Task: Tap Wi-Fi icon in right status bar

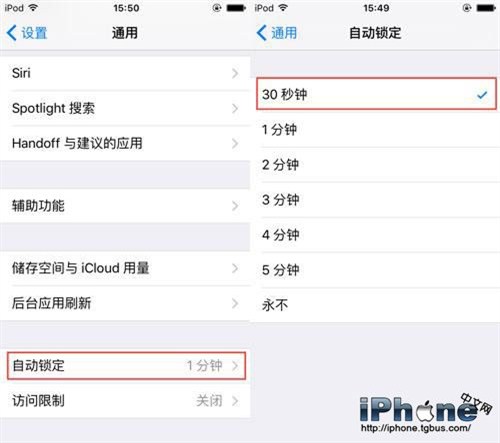Action: [283, 8]
